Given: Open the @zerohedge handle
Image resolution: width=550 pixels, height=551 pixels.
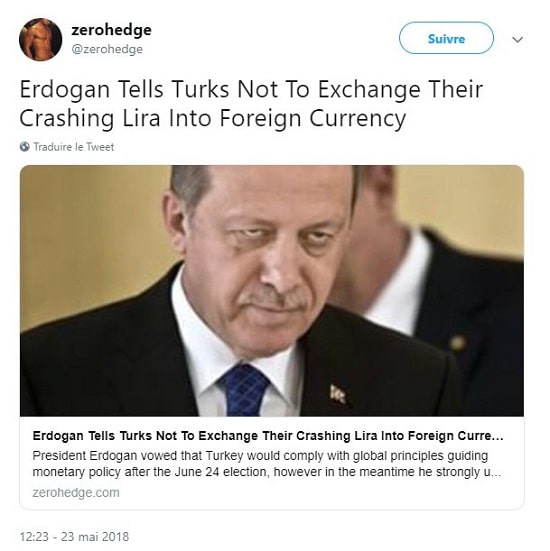Looking at the screenshot, I should [x=107, y=49].
